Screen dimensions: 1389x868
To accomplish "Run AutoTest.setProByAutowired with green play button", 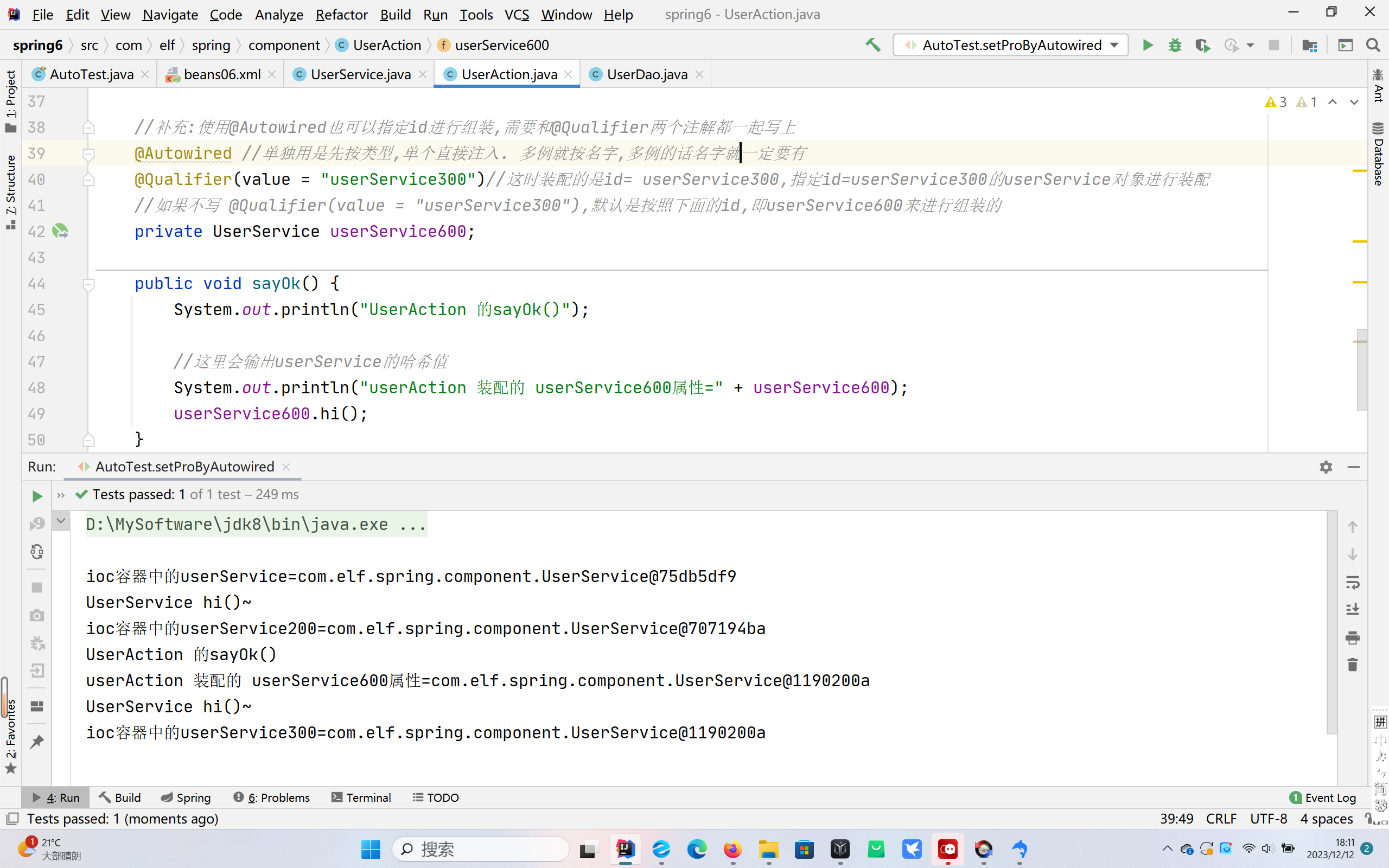I will (x=1148, y=45).
